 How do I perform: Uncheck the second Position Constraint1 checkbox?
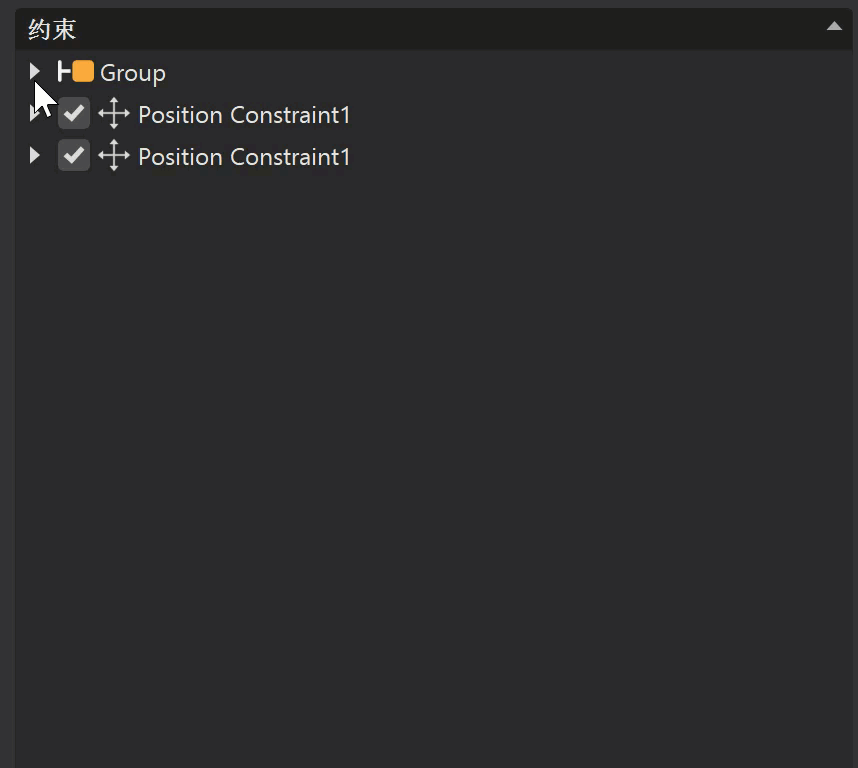(x=74, y=156)
